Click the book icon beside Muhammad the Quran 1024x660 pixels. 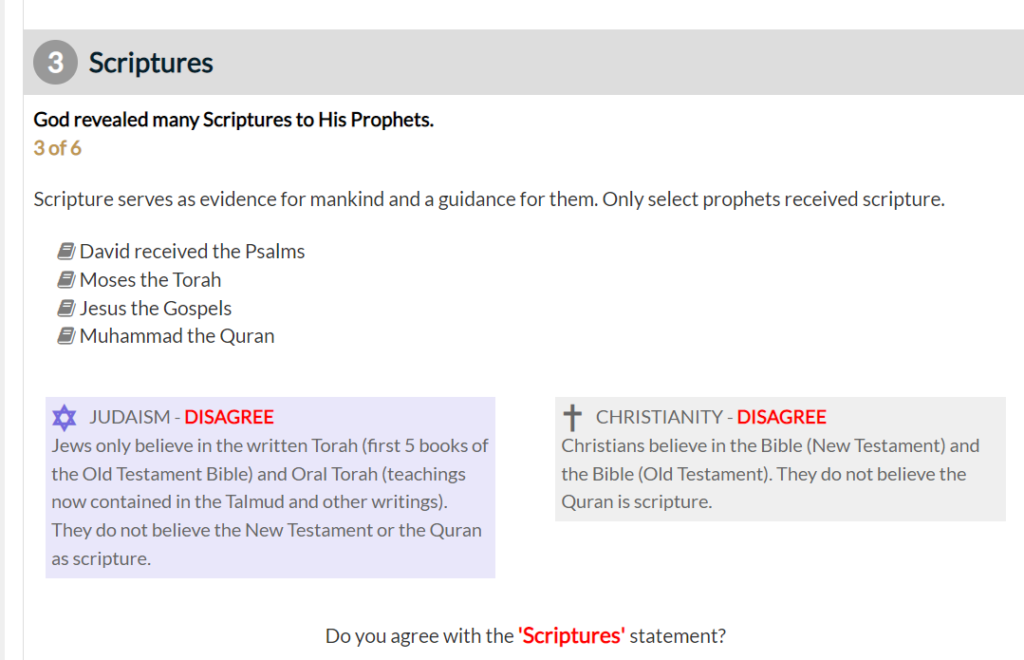66,336
